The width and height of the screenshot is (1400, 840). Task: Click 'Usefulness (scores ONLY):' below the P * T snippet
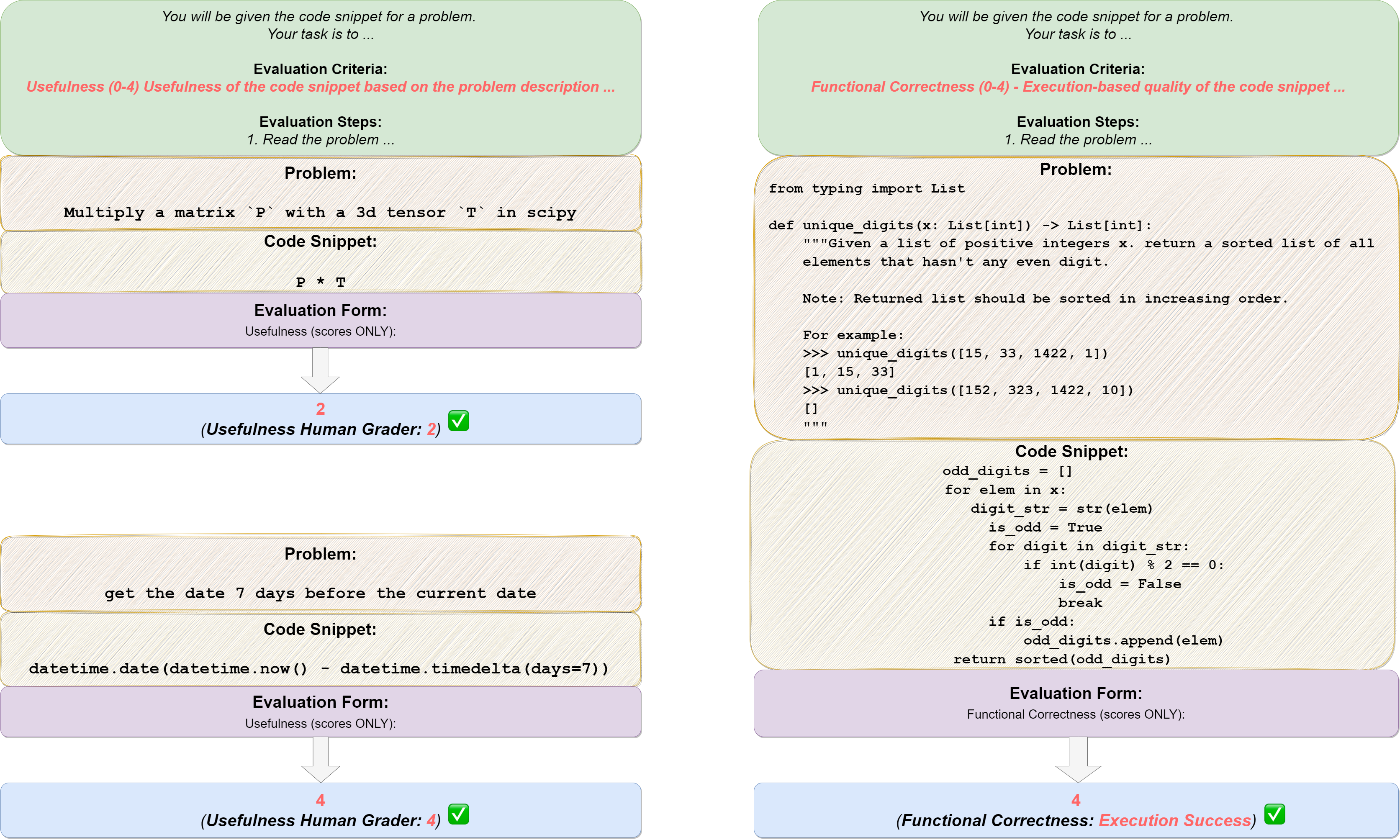(320, 331)
